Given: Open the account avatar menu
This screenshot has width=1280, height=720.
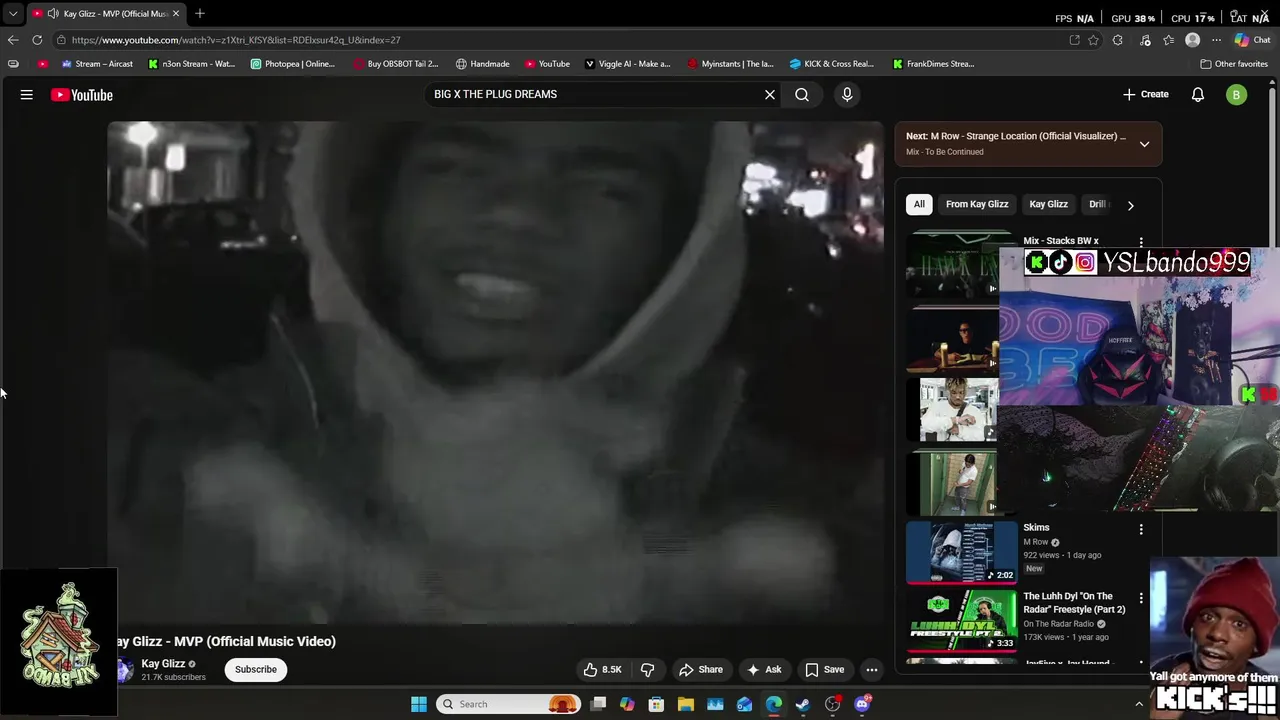Looking at the screenshot, I should click(1237, 95).
